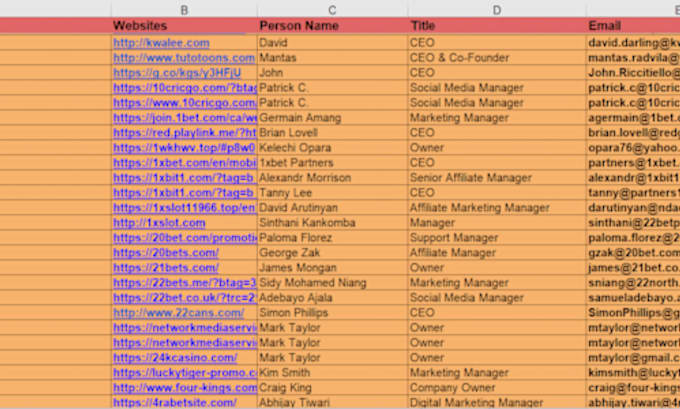Open the https://20bet.com/promoti link
This screenshot has height=409, width=680.
point(185,237)
